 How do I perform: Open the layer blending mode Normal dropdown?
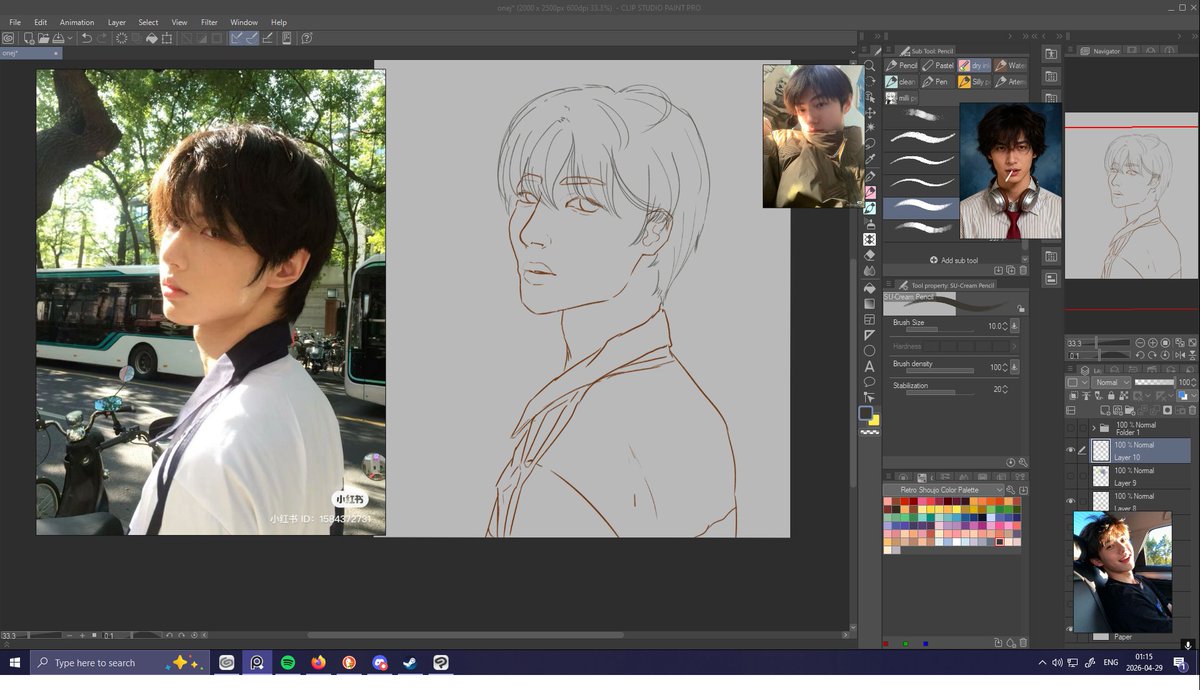1111,382
